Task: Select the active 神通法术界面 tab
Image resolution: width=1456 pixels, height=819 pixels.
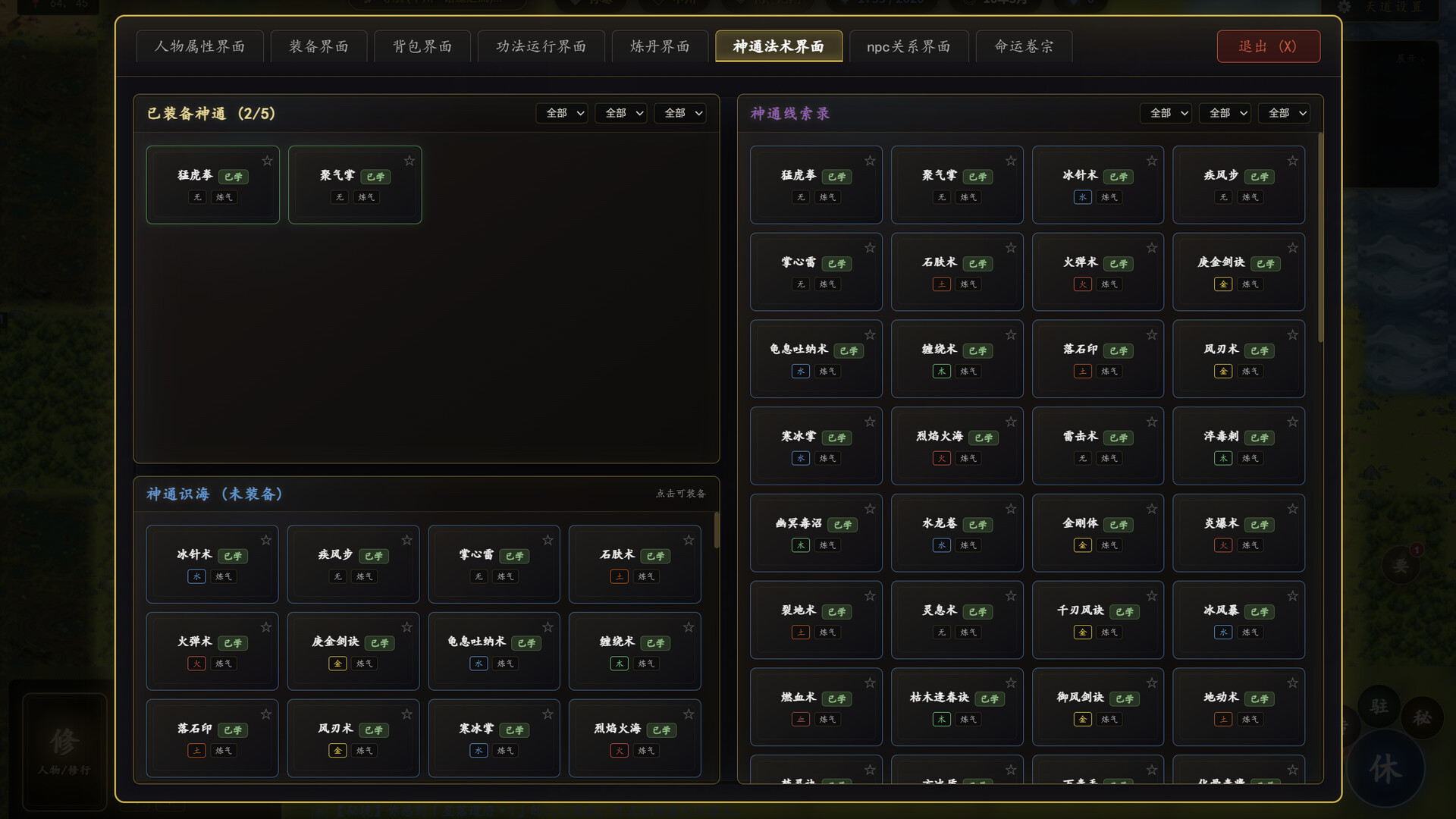Action: click(x=779, y=46)
